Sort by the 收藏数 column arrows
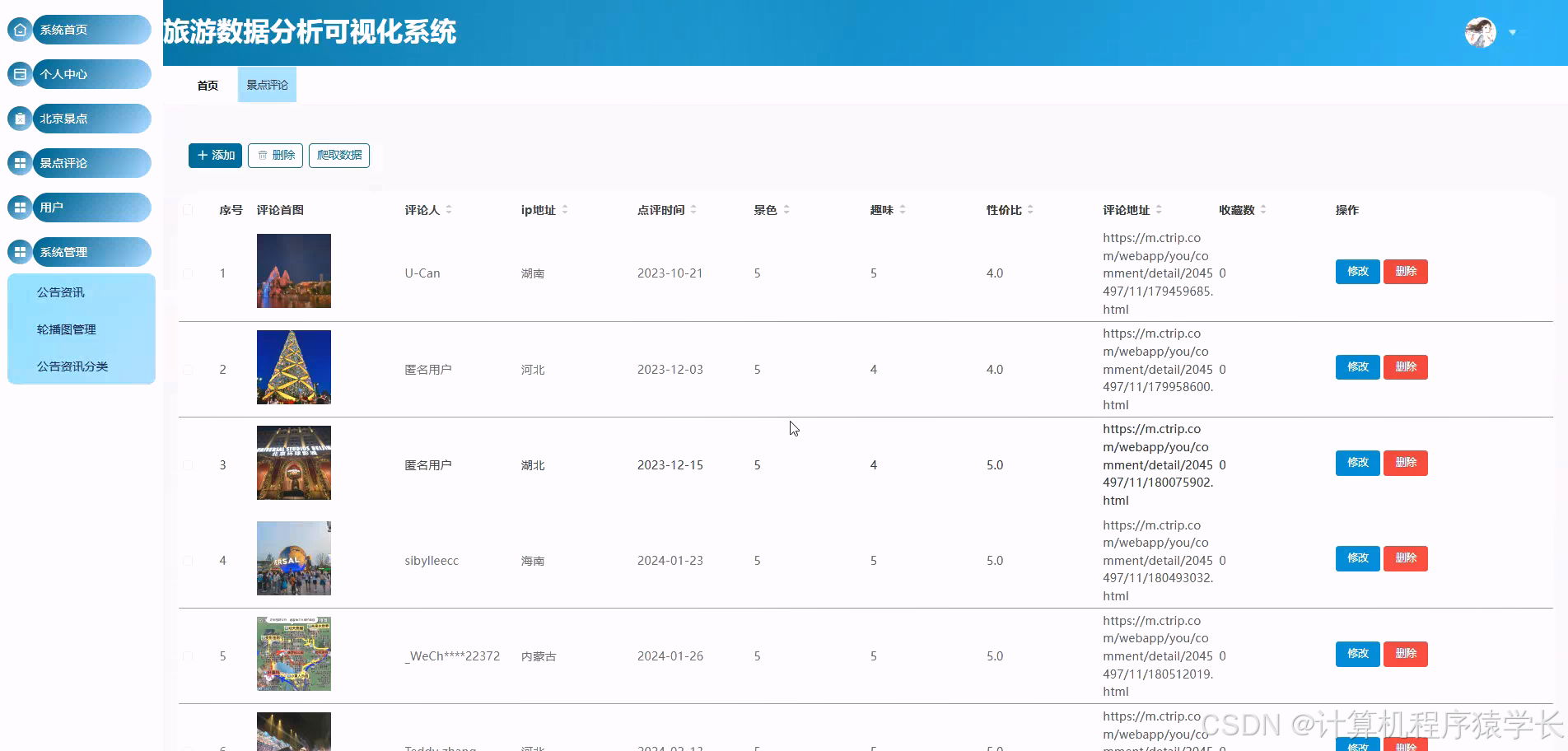1568x751 pixels. [1263, 210]
